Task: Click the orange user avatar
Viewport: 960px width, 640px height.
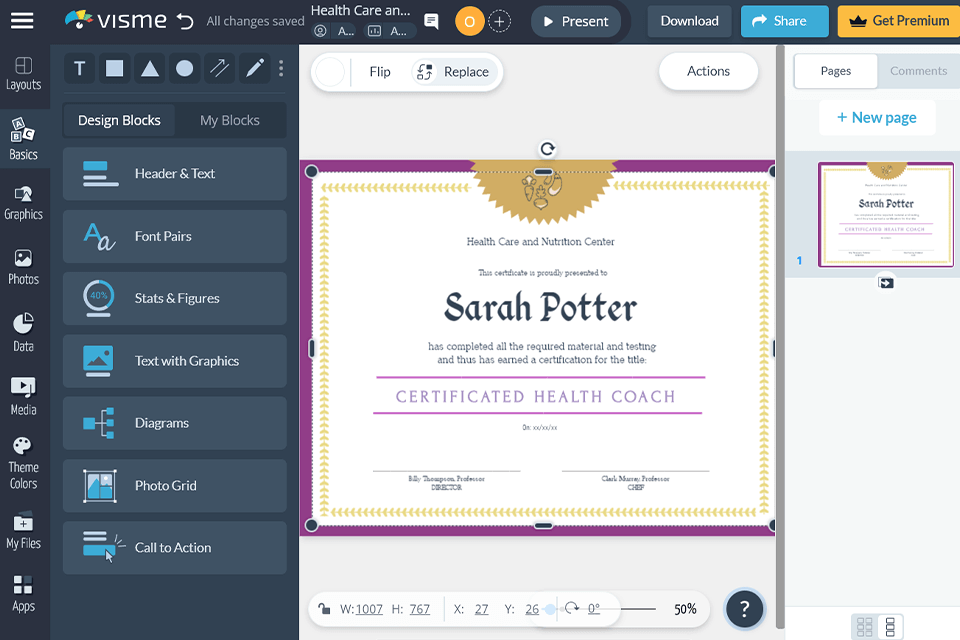Action: click(470, 21)
